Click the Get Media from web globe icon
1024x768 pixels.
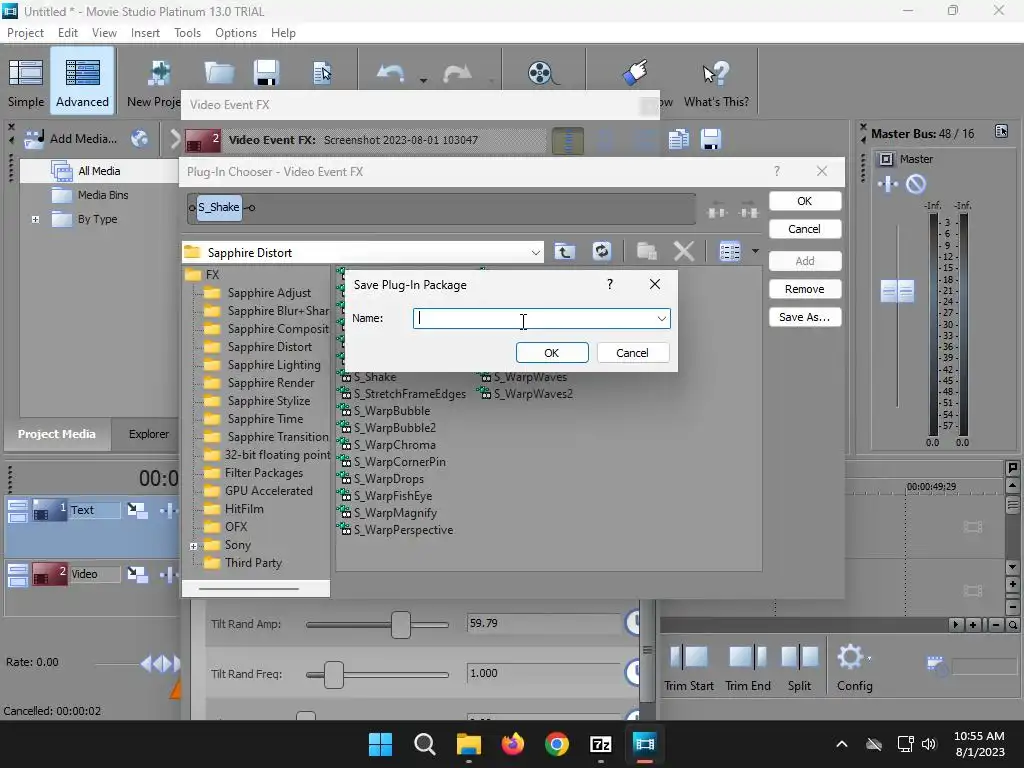(139, 138)
